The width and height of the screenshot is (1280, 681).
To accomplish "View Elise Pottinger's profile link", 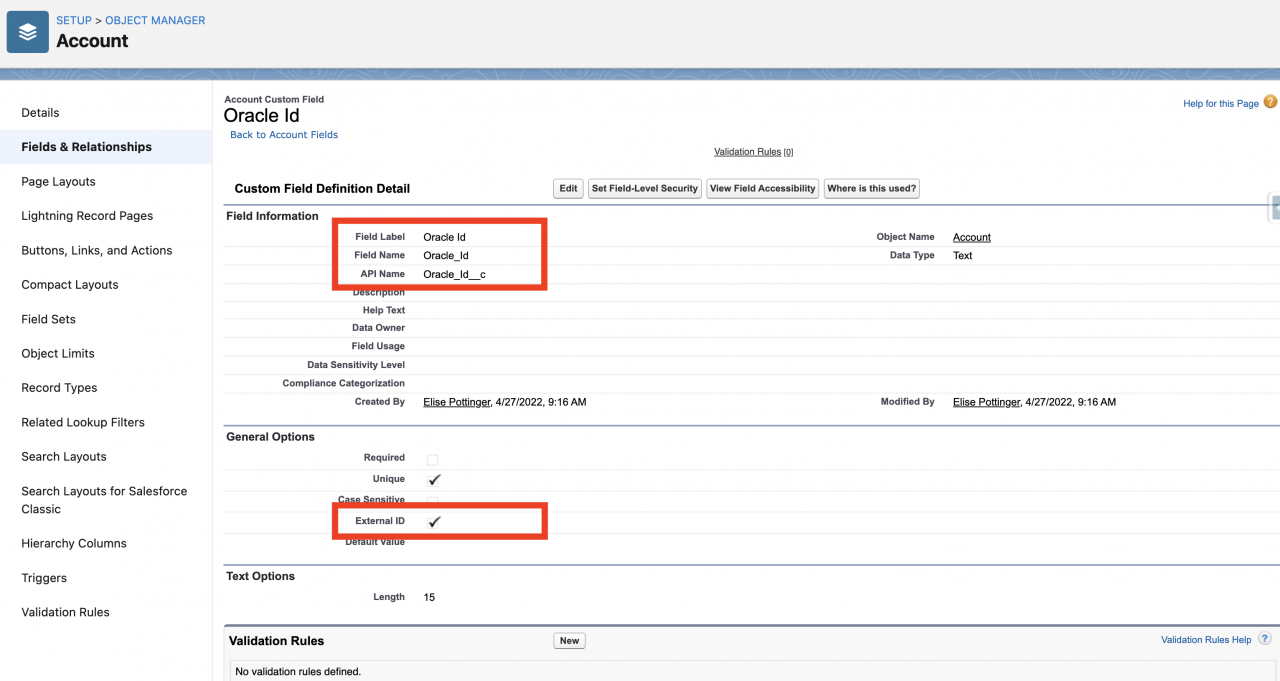I will [456, 401].
